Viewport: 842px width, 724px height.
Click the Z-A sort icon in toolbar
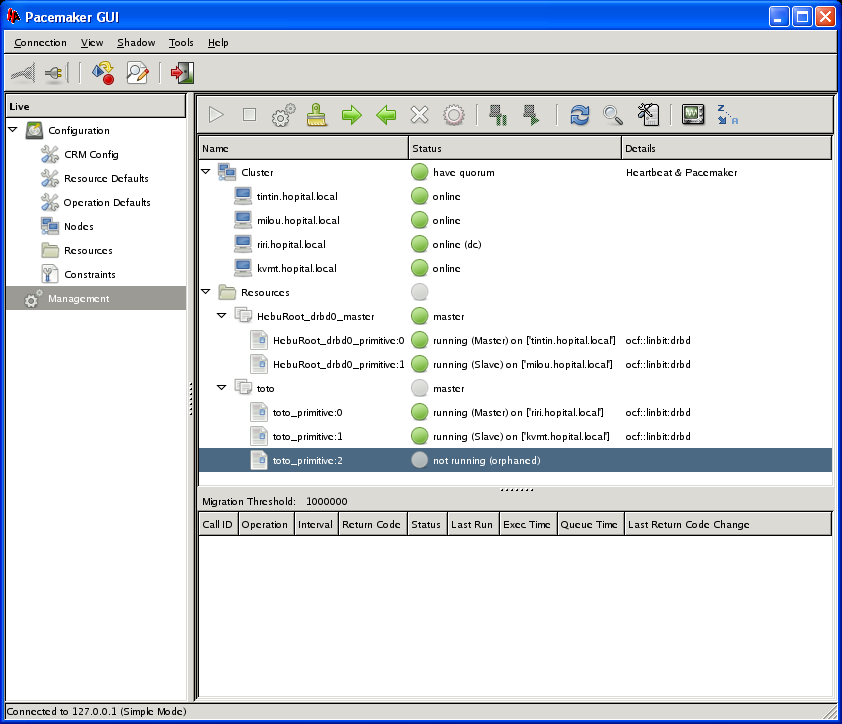tap(727, 115)
